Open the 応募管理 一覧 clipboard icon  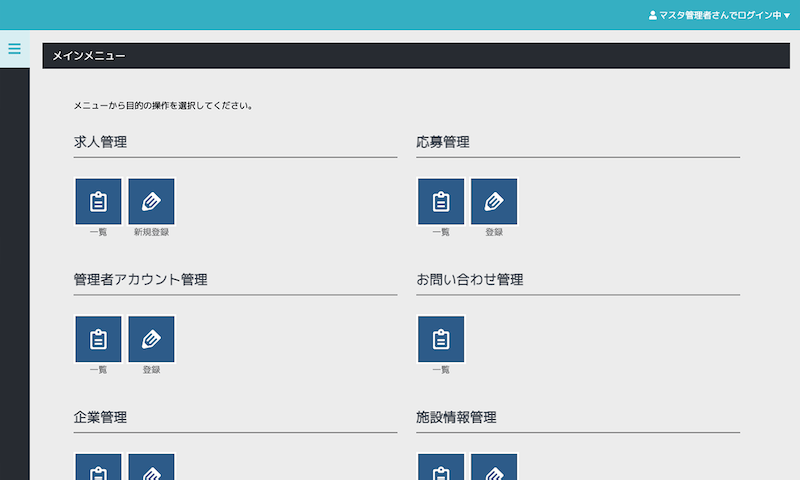point(441,201)
